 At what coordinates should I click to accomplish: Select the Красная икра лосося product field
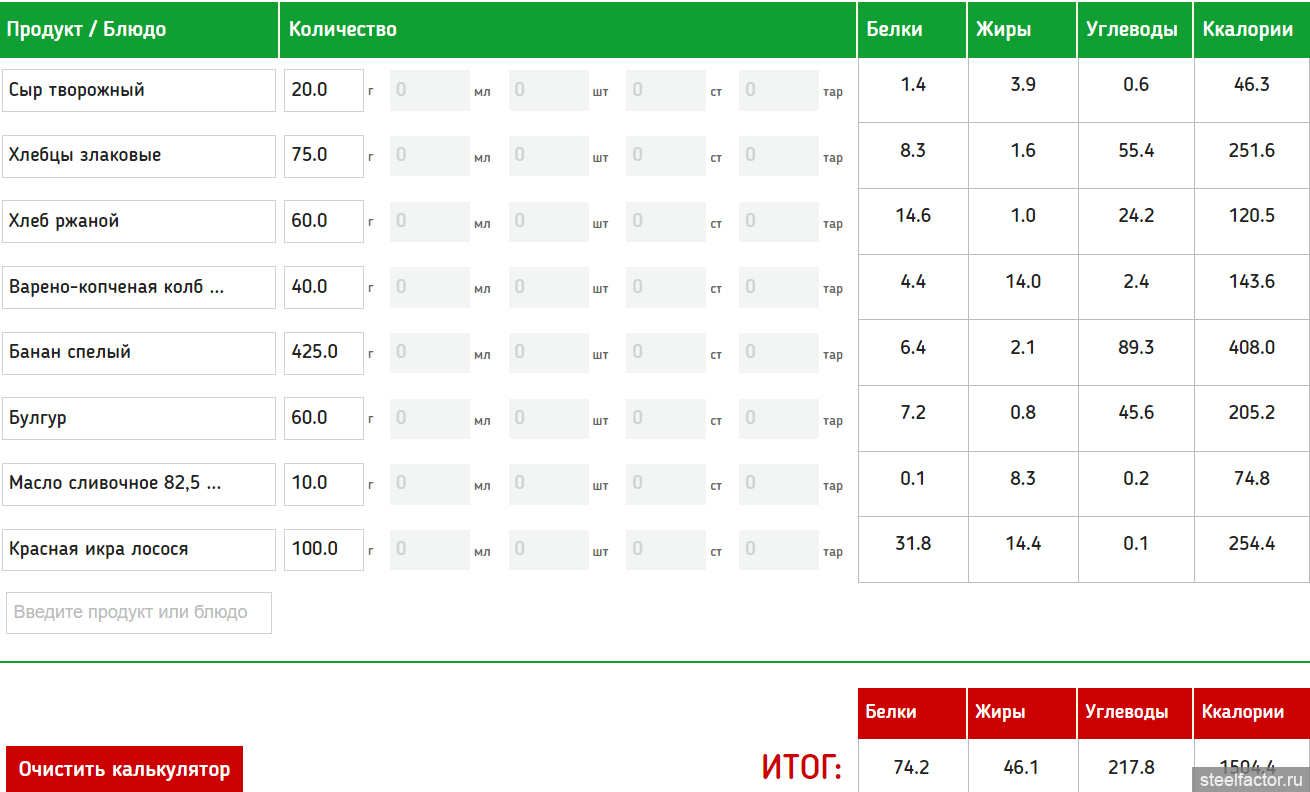139,549
